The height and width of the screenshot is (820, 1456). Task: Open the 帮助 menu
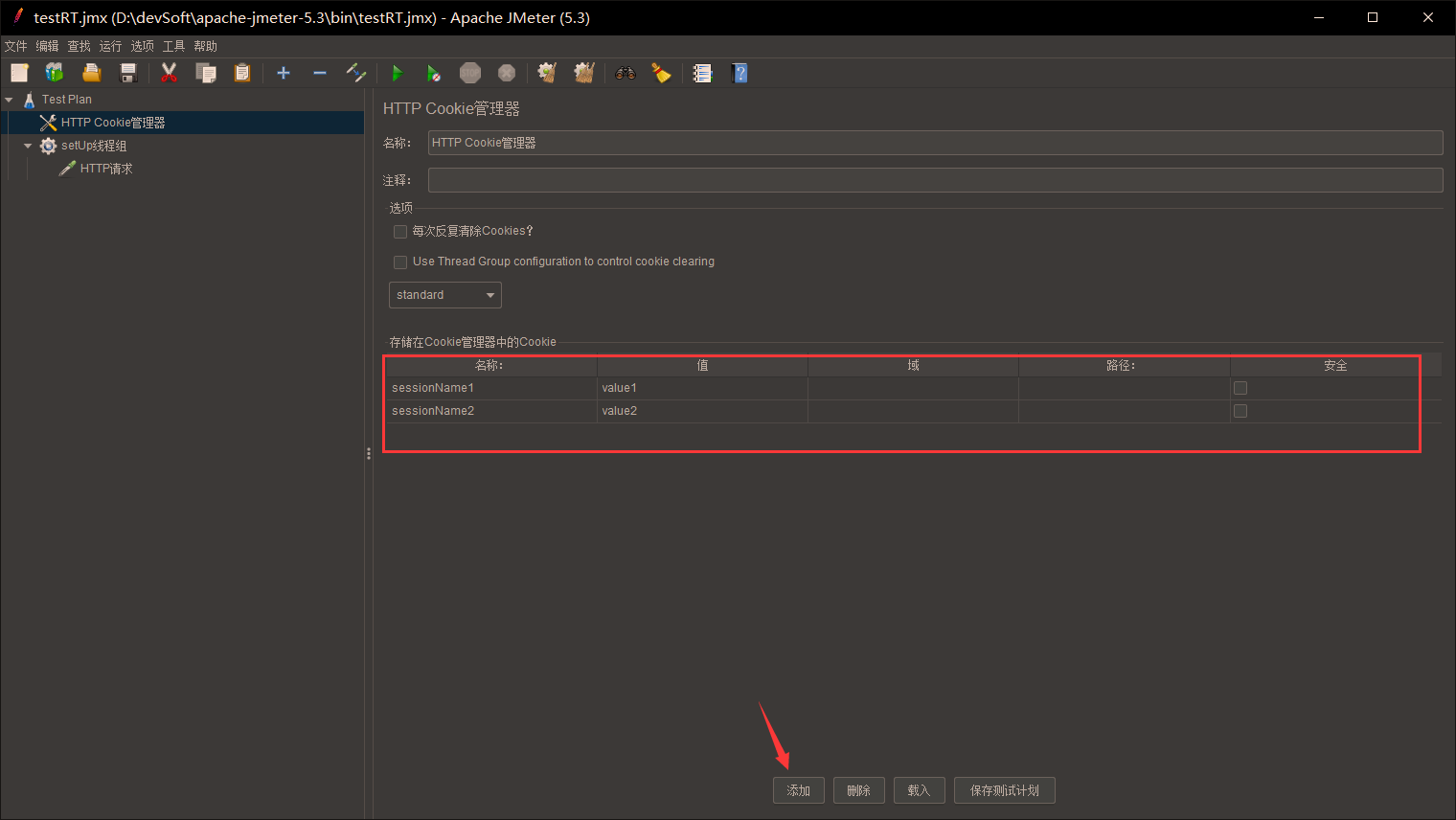pos(206,46)
